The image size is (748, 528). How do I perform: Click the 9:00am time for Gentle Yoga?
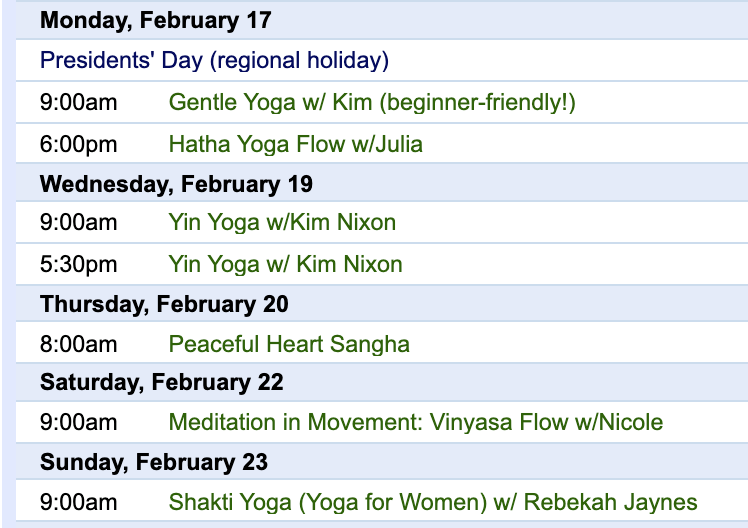tap(79, 103)
